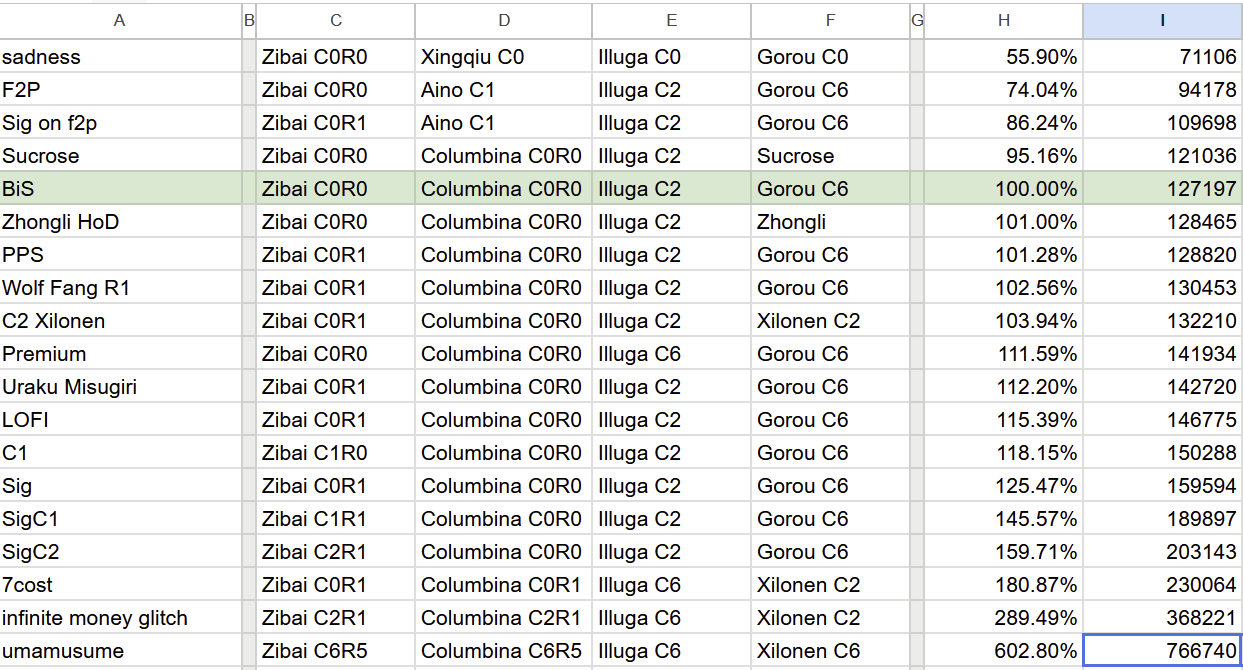The height and width of the screenshot is (670, 1243).
Task: Click the 'Columbina C0R1' cell
Action: pos(503,585)
